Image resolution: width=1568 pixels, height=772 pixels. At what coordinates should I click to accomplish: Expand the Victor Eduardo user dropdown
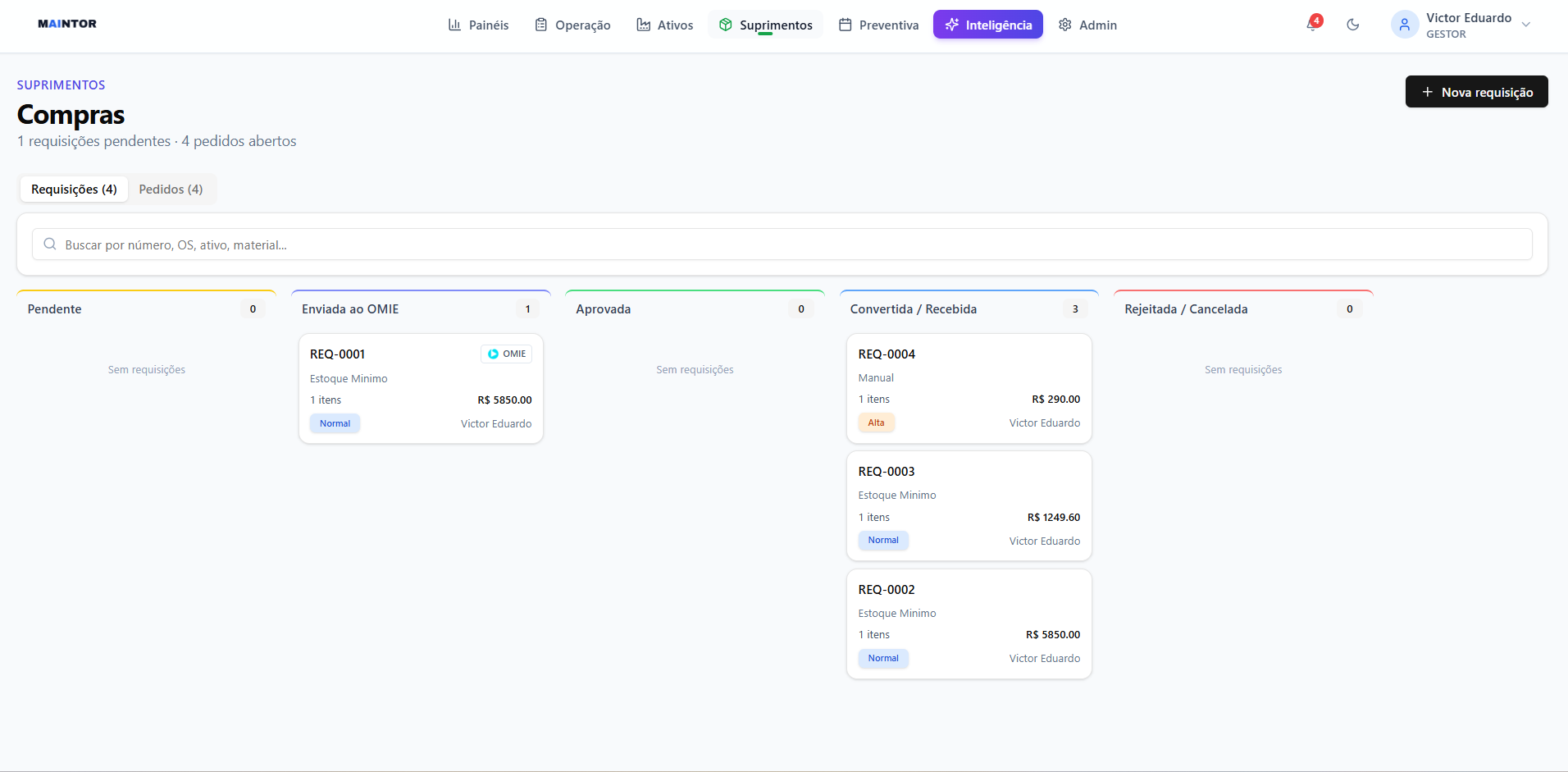click(x=1526, y=25)
